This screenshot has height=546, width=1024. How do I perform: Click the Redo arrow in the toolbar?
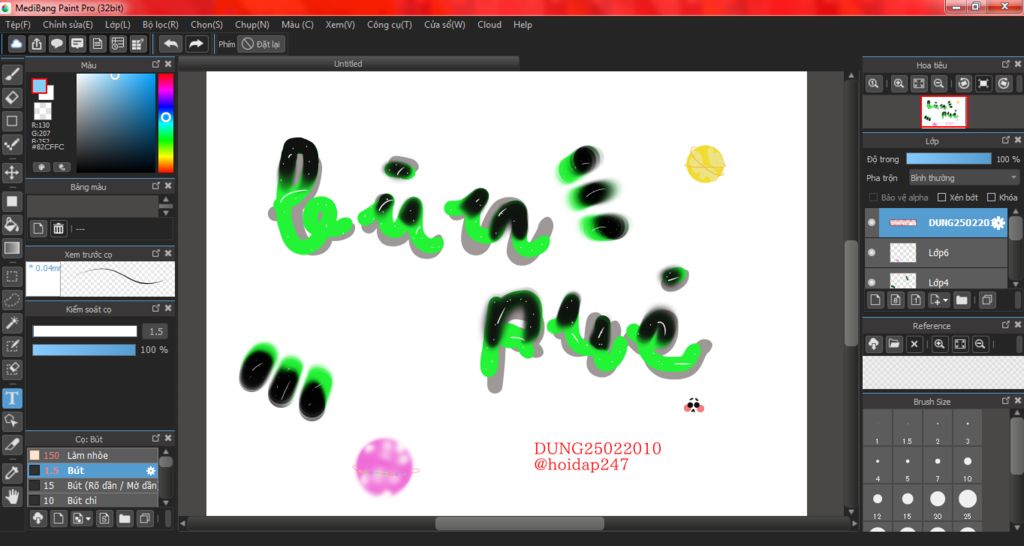pyautogui.click(x=195, y=44)
